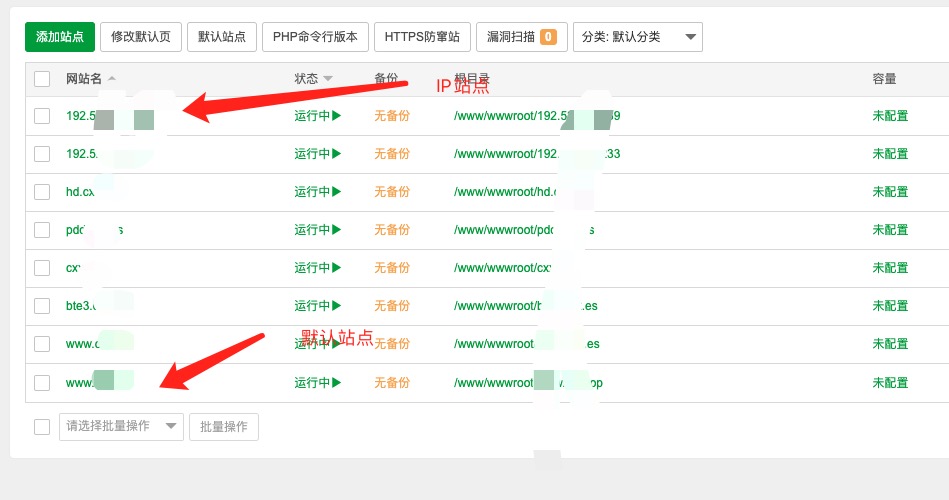This screenshot has height=500, width=949.
Task: Open PHP命令行版本 settings
Action: (316, 37)
